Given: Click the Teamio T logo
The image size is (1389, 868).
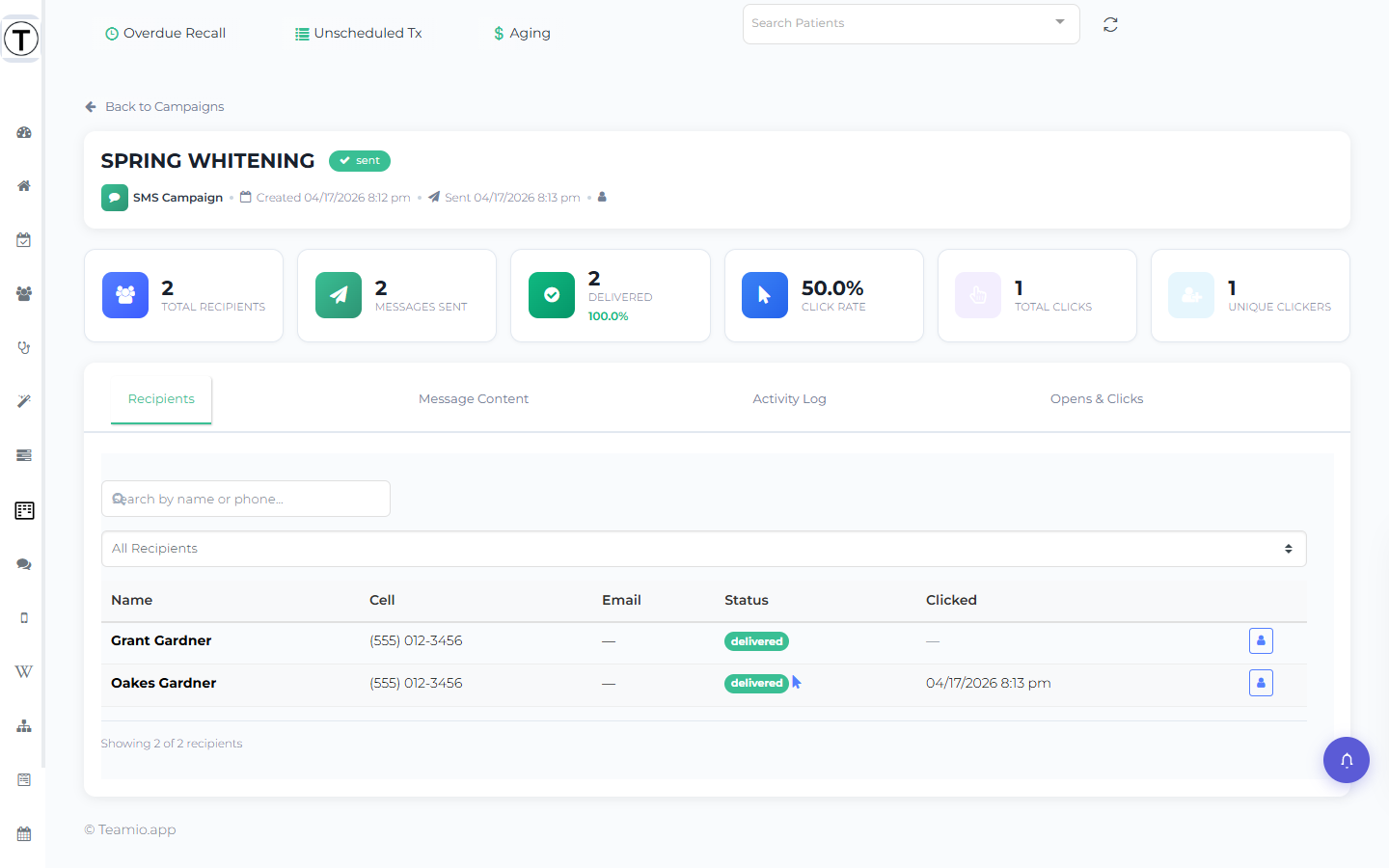Looking at the screenshot, I should (x=21, y=39).
